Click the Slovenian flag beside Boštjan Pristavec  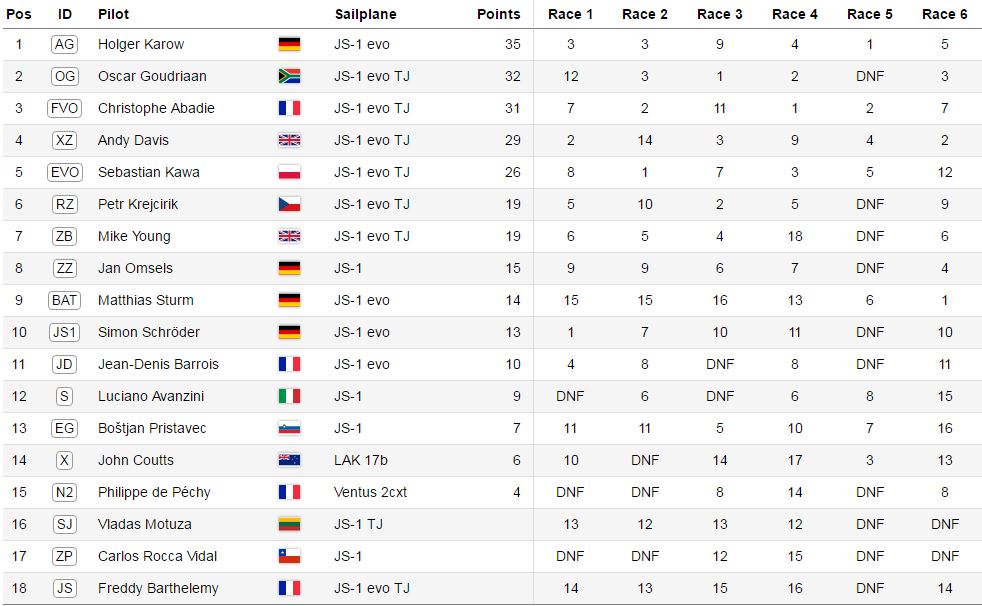[289, 428]
